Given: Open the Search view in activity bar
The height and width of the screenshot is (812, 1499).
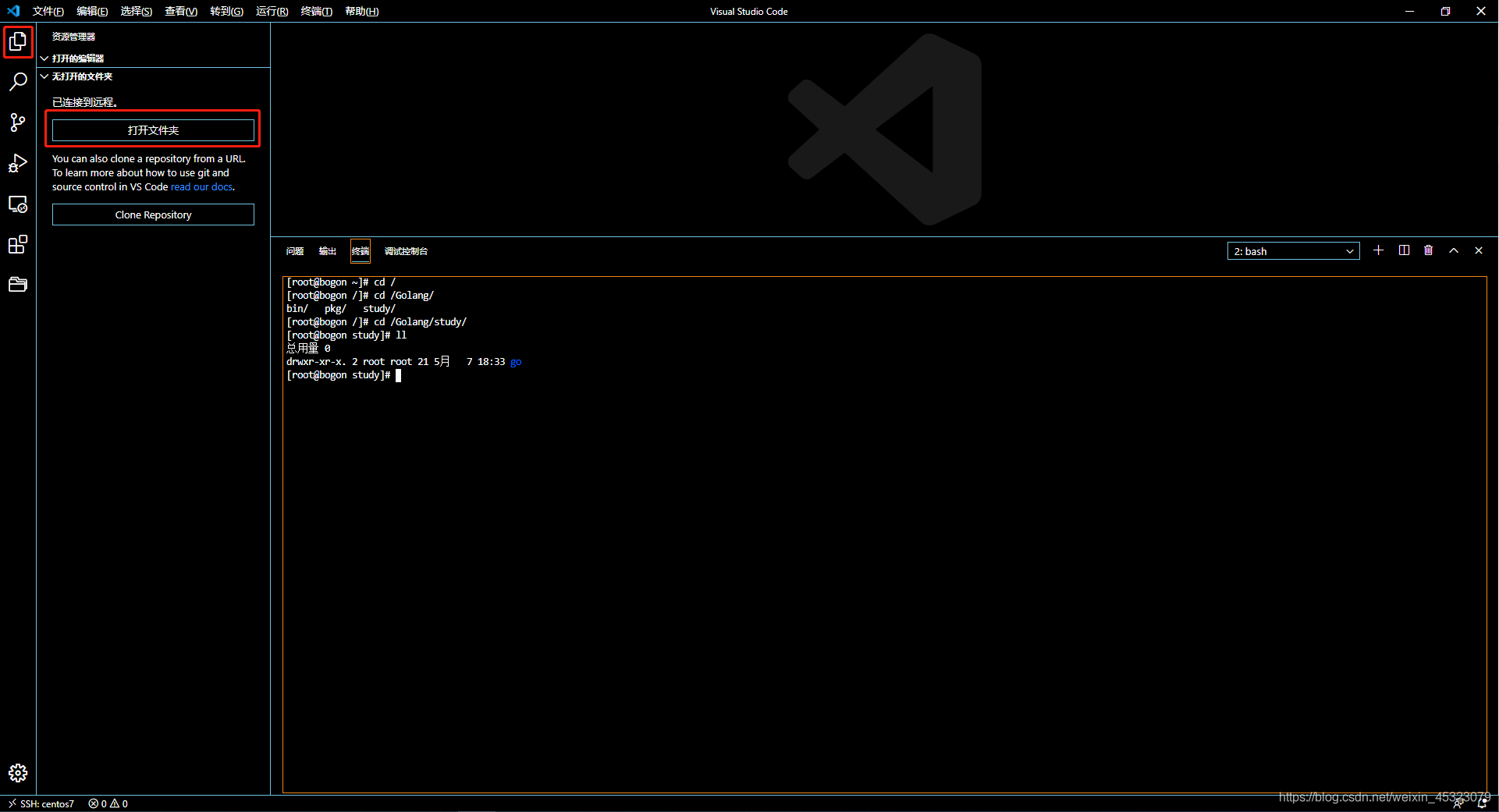Looking at the screenshot, I should [x=18, y=82].
